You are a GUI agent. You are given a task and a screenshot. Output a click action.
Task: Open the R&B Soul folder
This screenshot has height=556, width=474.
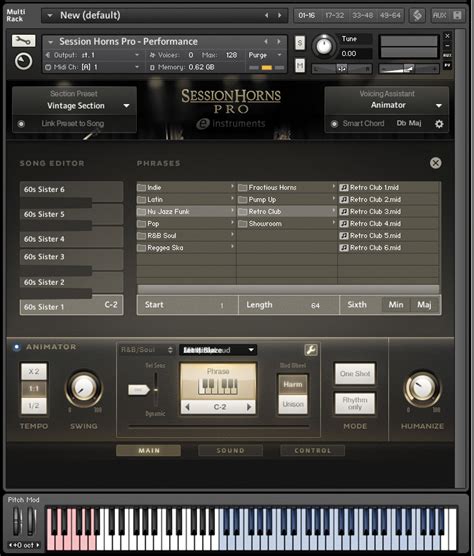tap(186, 236)
